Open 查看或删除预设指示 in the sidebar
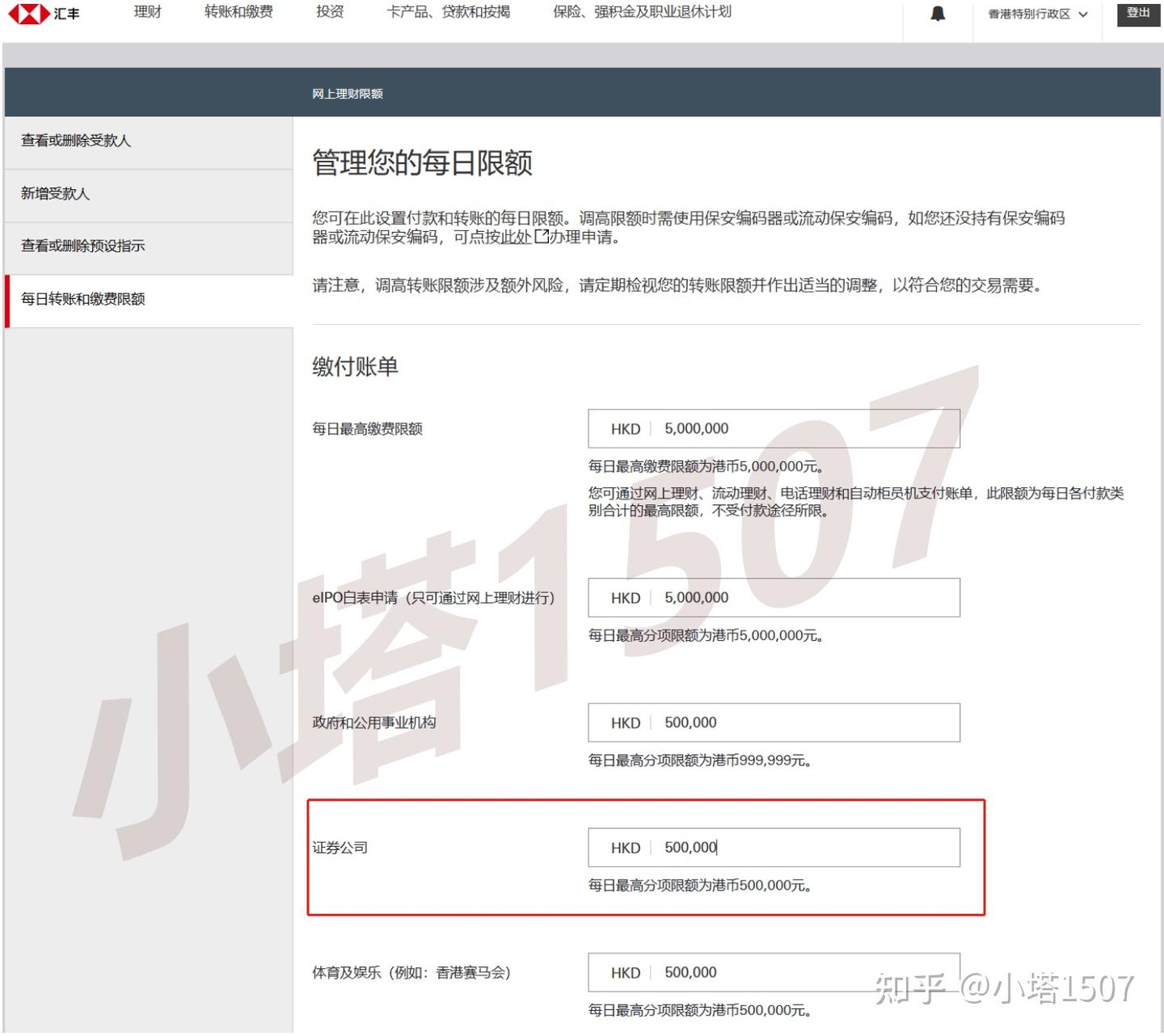Image resolution: width=1164 pixels, height=1036 pixels. (x=82, y=246)
